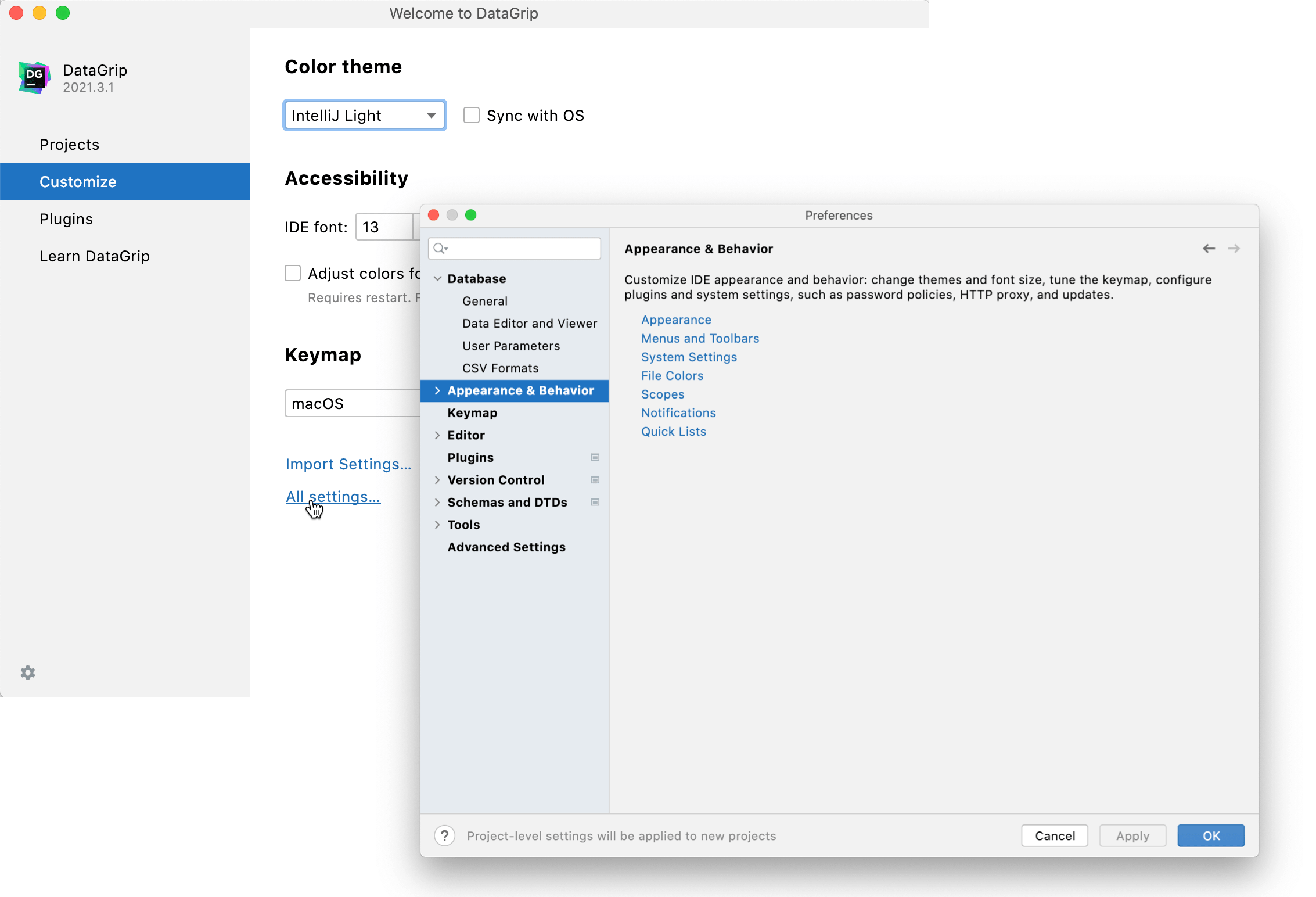Expand the Appearance & Behavior node
The width and height of the screenshot is (1316, 897).
tap(438, 390)
